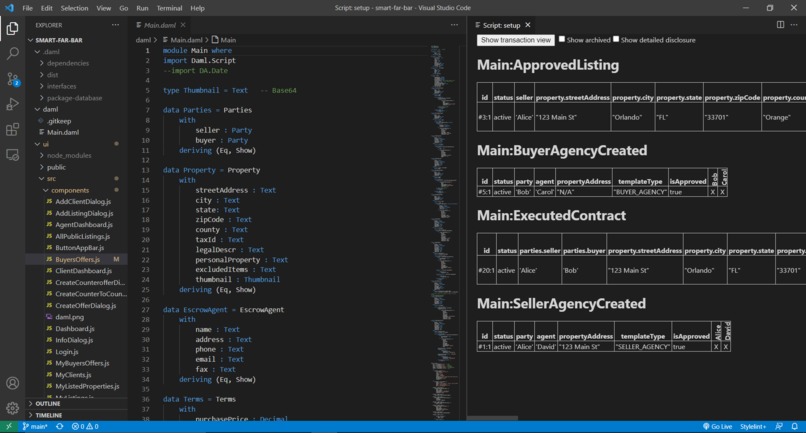Open BuyersOffers.js in explorer
The image size is (806, 433).
[x=77, y=259]
